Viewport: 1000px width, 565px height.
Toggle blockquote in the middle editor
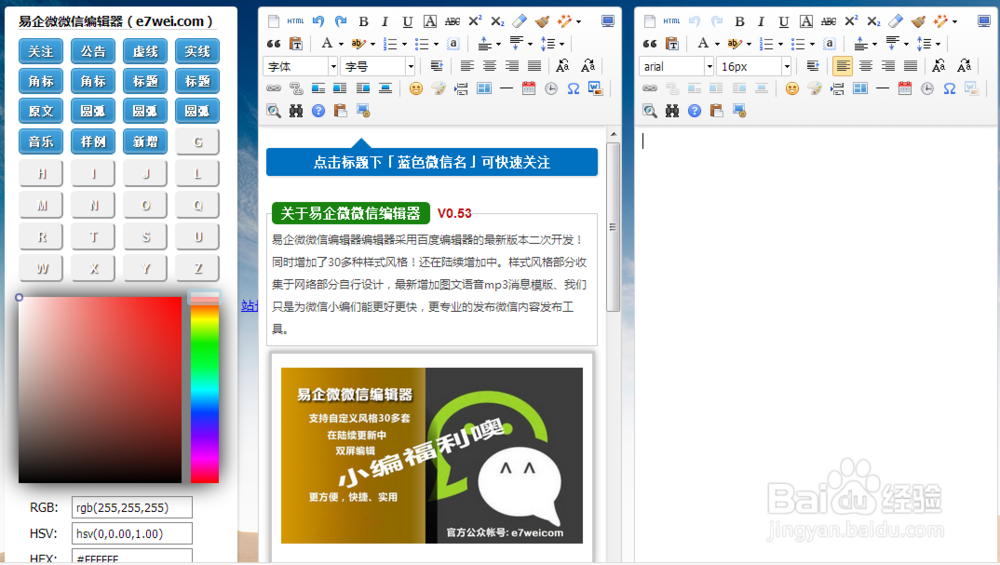274,43
